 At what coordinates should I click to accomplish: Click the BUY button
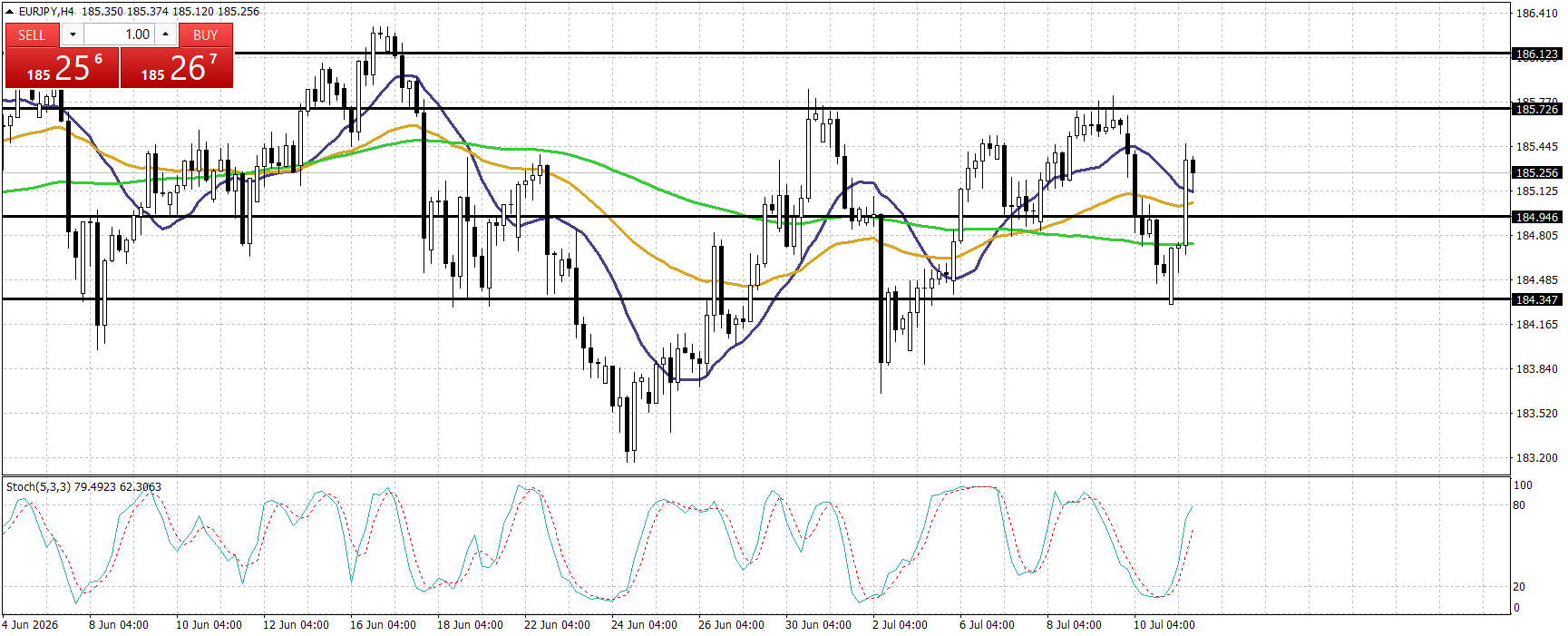click(206, 34)
